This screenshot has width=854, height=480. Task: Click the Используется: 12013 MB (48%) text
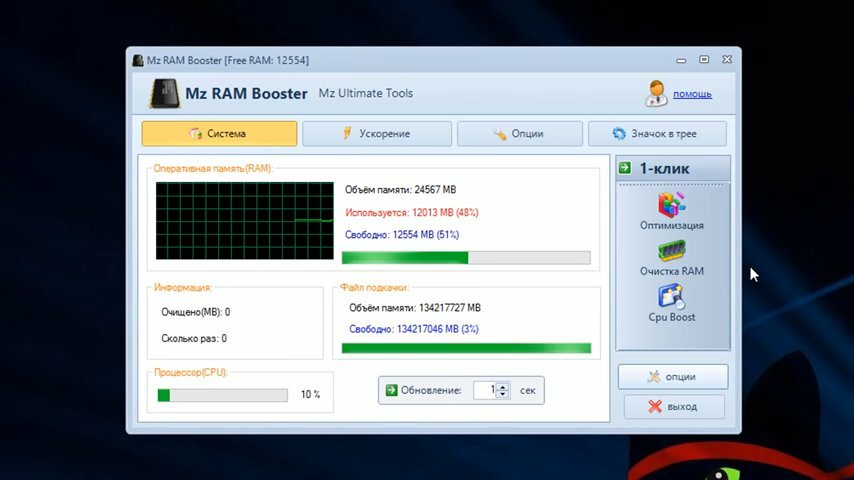(412, 212)
